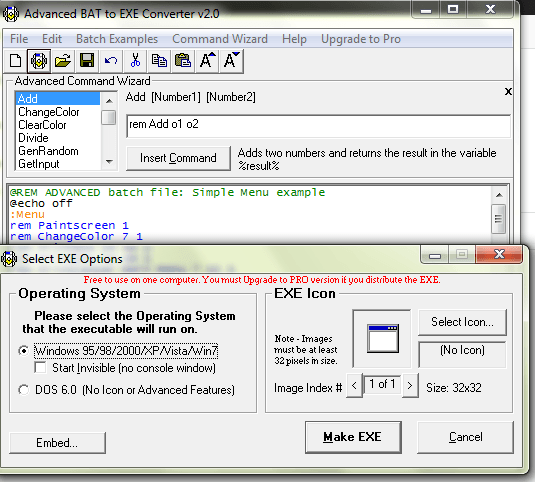
Task: Go to the next image index
Action: coord(410,385)
